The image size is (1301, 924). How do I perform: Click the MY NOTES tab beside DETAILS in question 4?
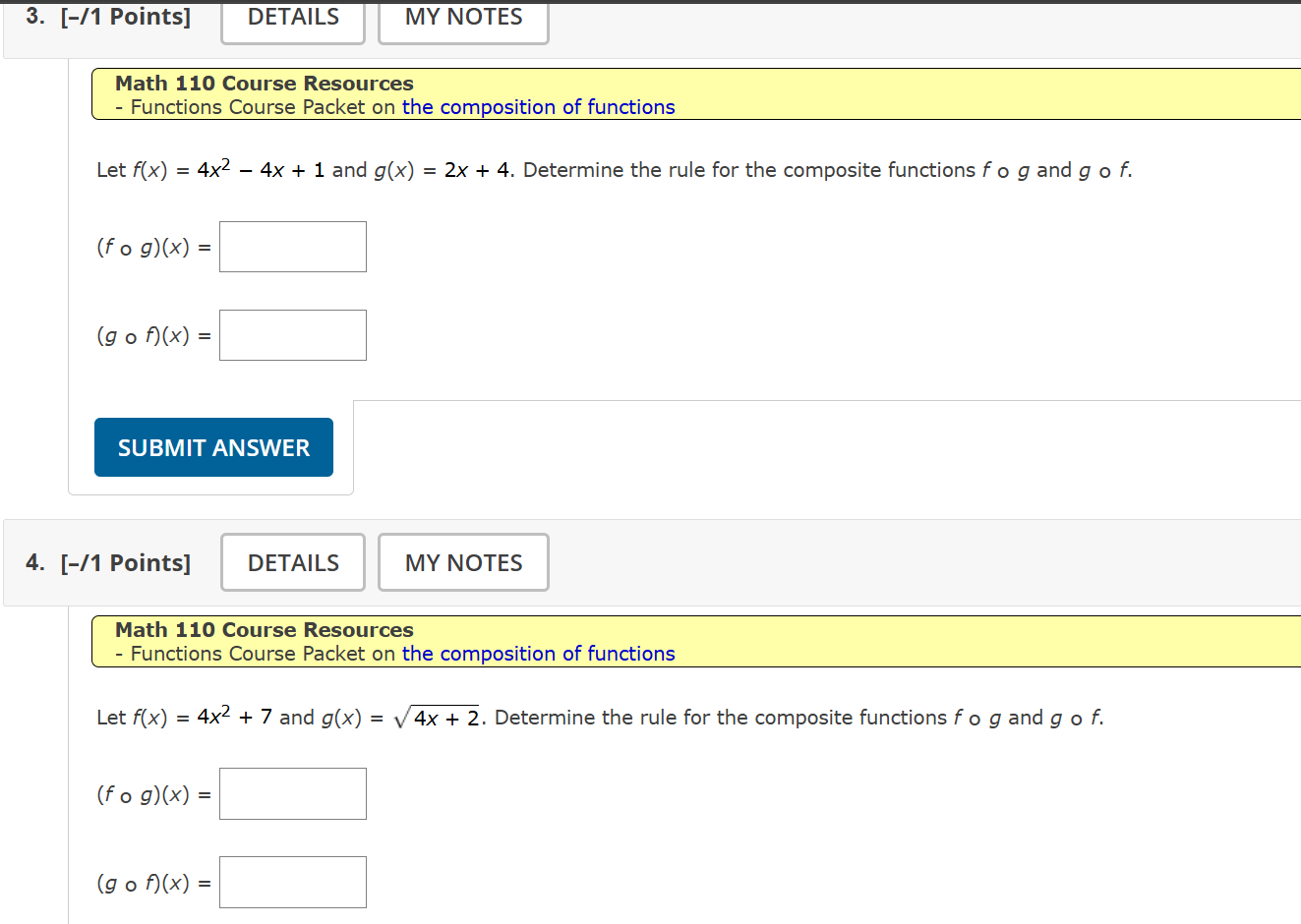(x=462, y=562)
